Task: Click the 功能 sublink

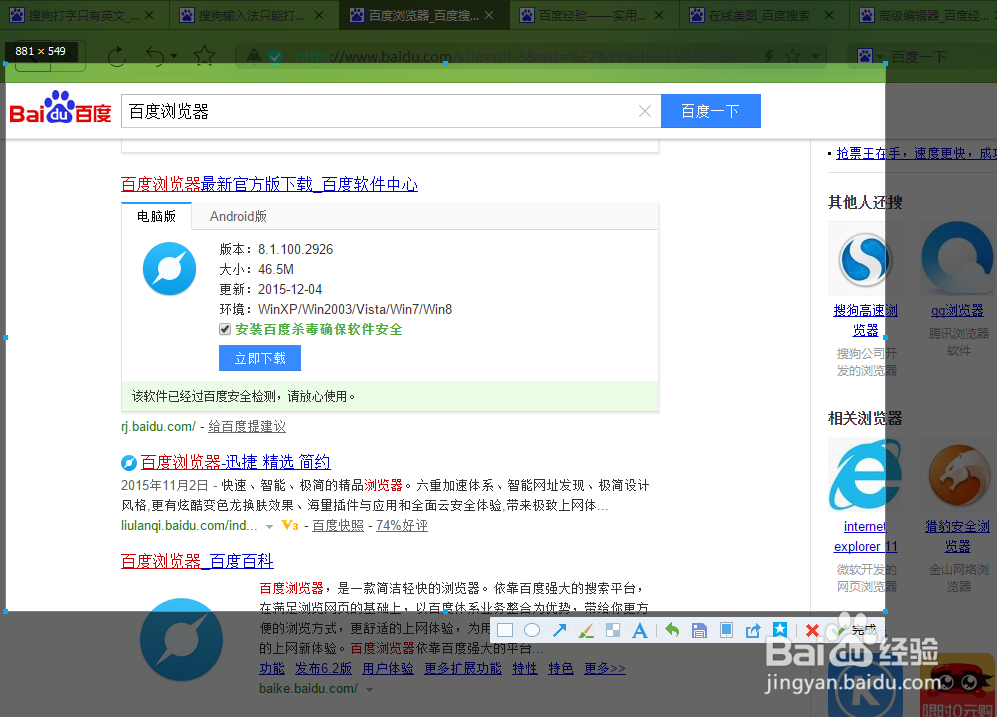Action: point(272,668)
